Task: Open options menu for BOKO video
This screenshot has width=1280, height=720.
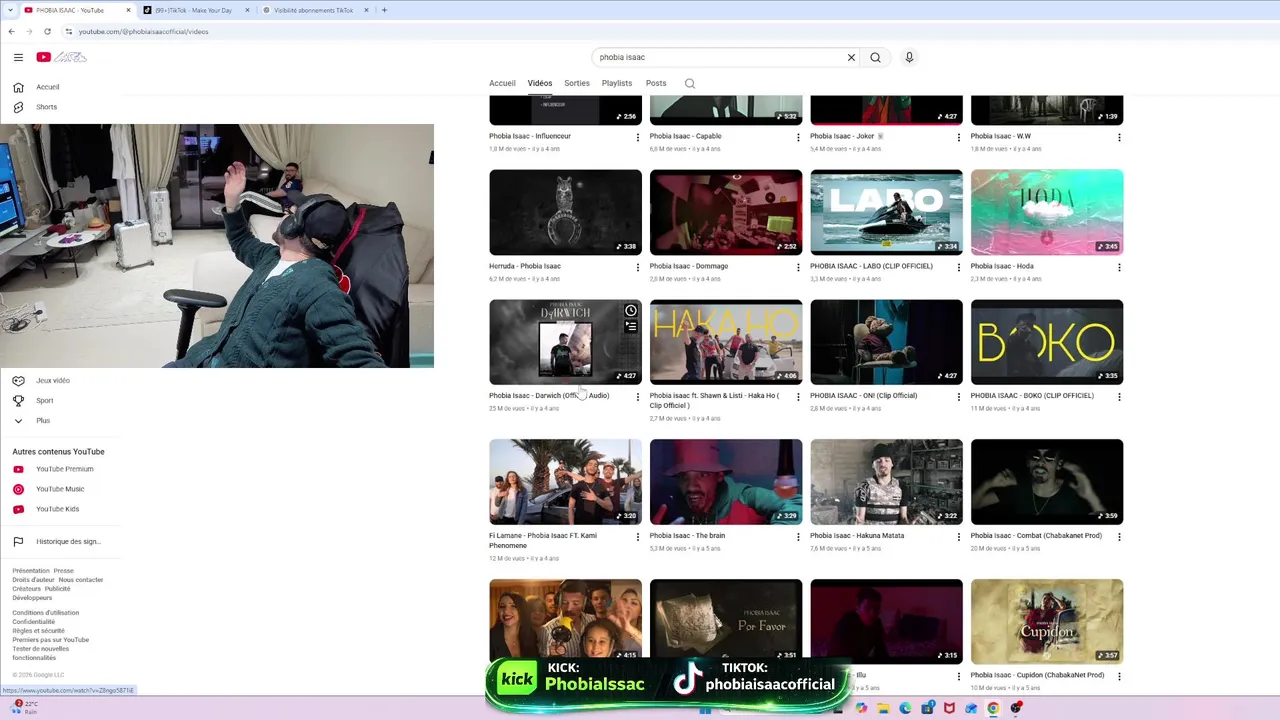Action: (x=1119, y=397)
